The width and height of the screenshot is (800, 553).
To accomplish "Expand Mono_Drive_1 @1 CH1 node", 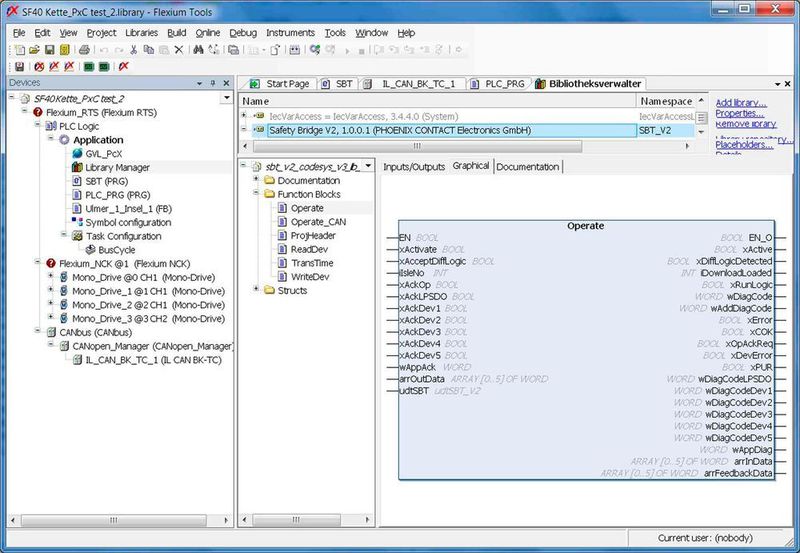I will (x=50, y=290).
